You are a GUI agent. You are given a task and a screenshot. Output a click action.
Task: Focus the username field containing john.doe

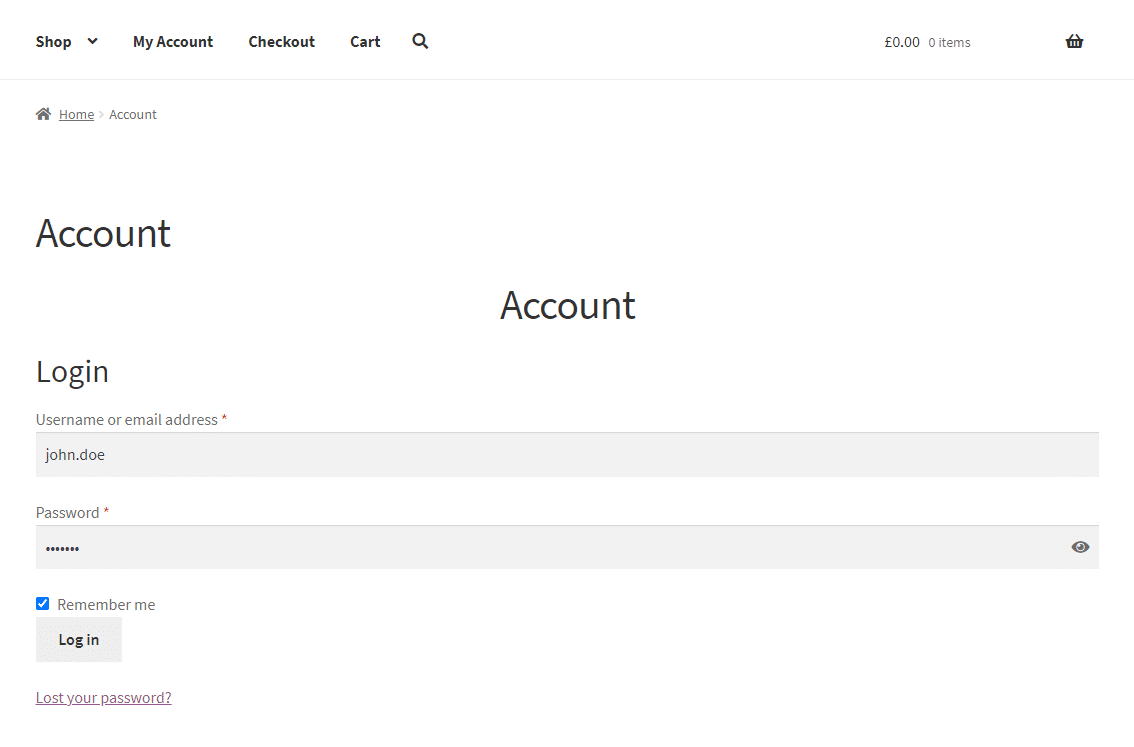pos(567,454)
